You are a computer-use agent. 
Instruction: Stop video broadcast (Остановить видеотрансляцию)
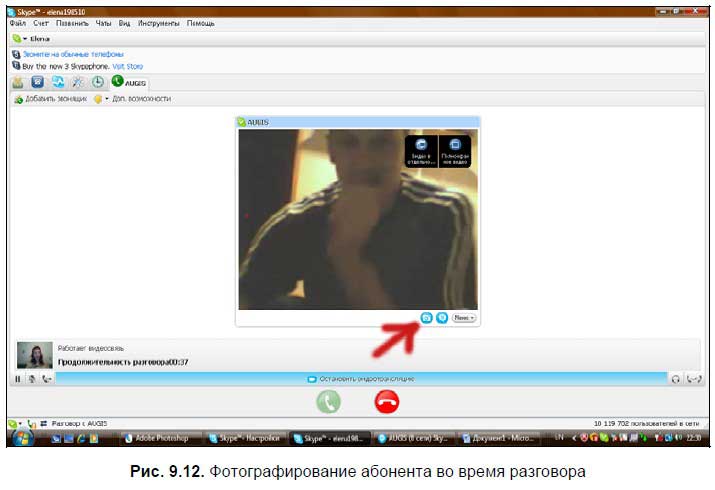[x=360, y=379]
